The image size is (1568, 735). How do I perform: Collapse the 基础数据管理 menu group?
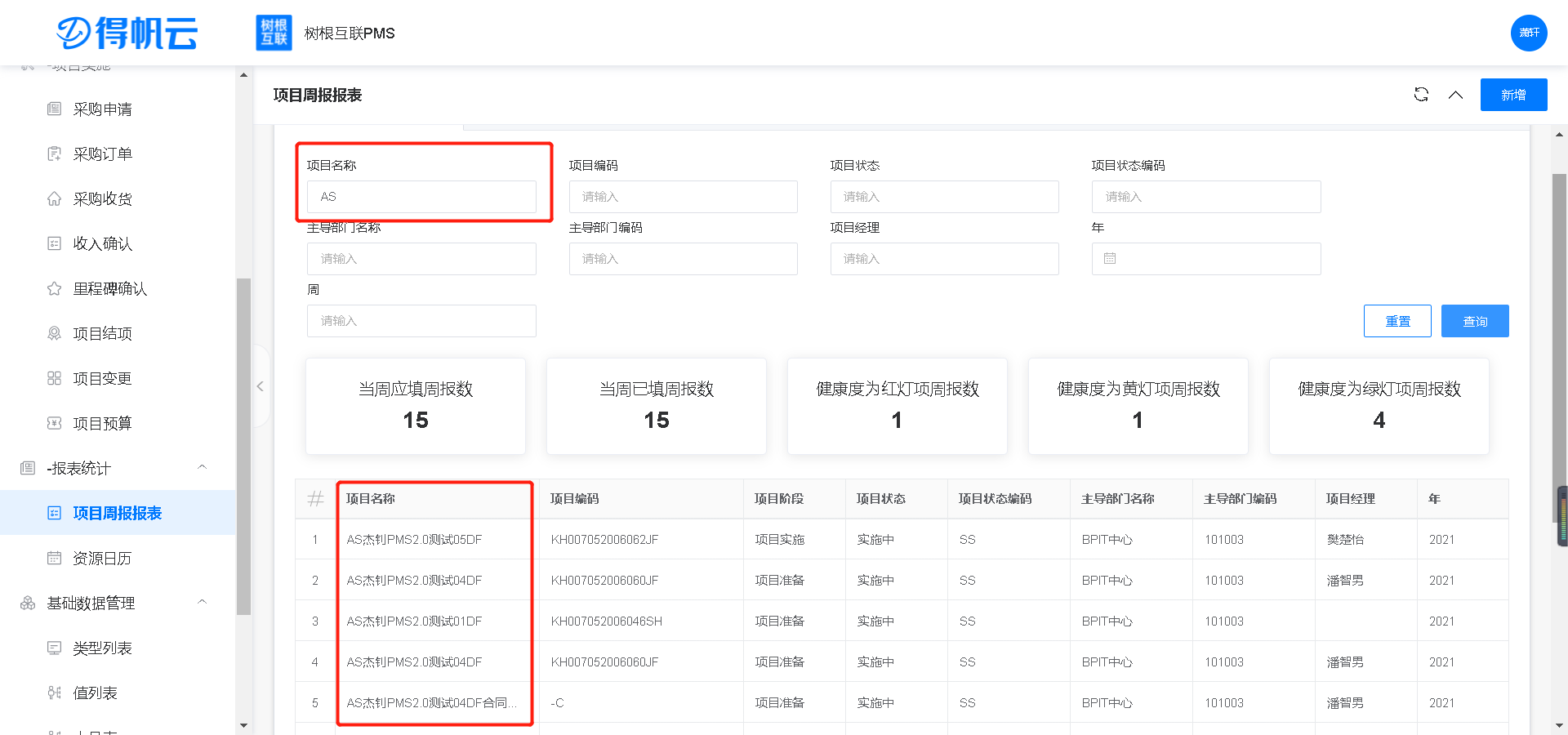point(202,602)
